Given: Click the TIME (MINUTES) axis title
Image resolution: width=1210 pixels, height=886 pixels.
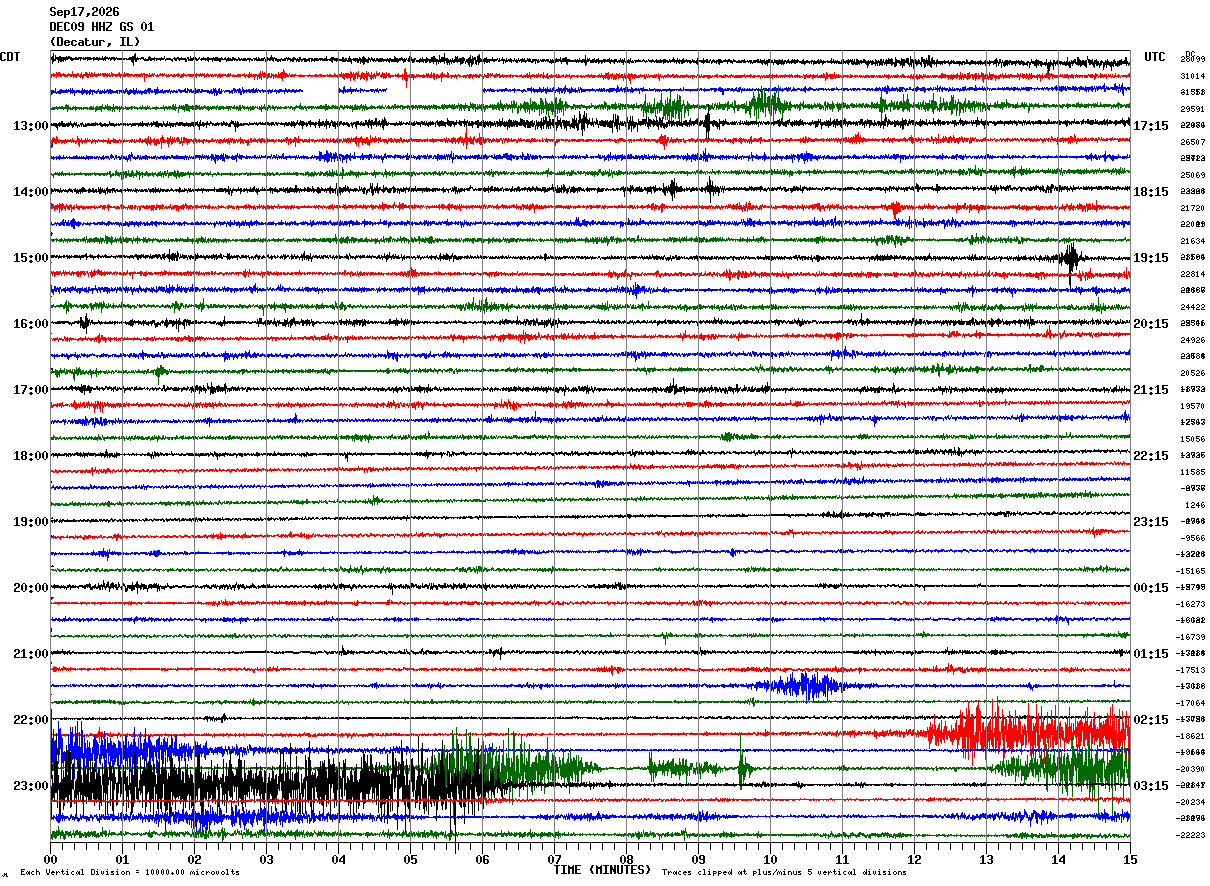Looking at the screenshot, I should (x=602, y=870).
